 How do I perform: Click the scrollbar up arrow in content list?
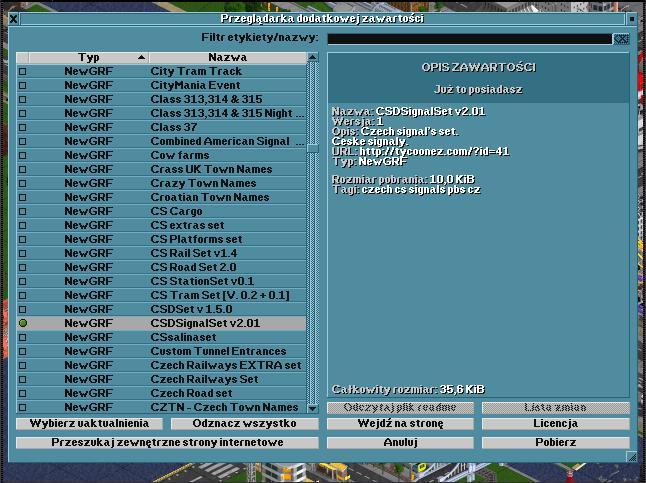pos(313,58)
